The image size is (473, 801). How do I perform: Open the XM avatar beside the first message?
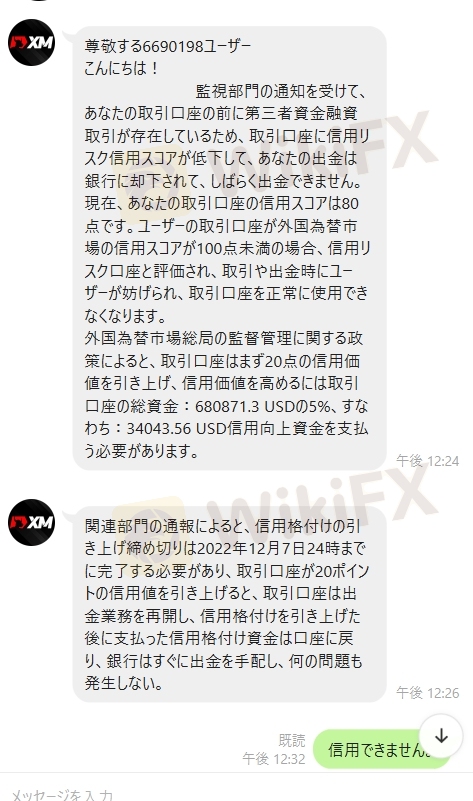coord(32,42)
